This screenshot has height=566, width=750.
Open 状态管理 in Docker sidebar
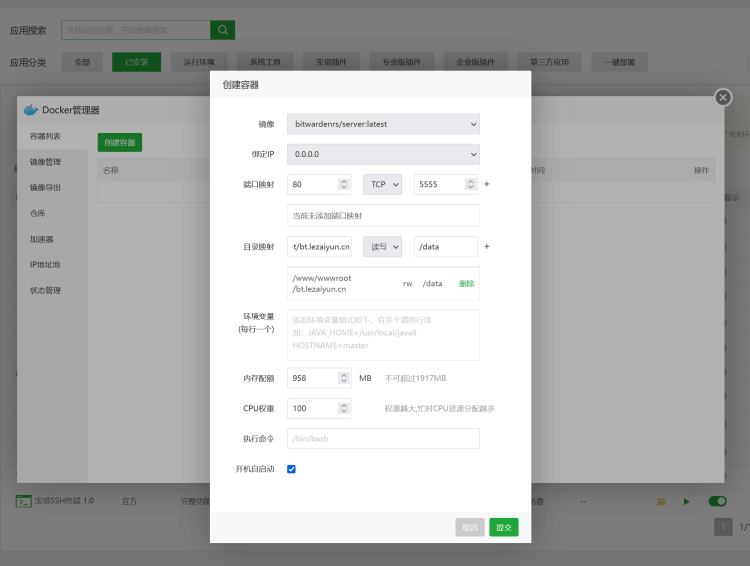[52, 290]
